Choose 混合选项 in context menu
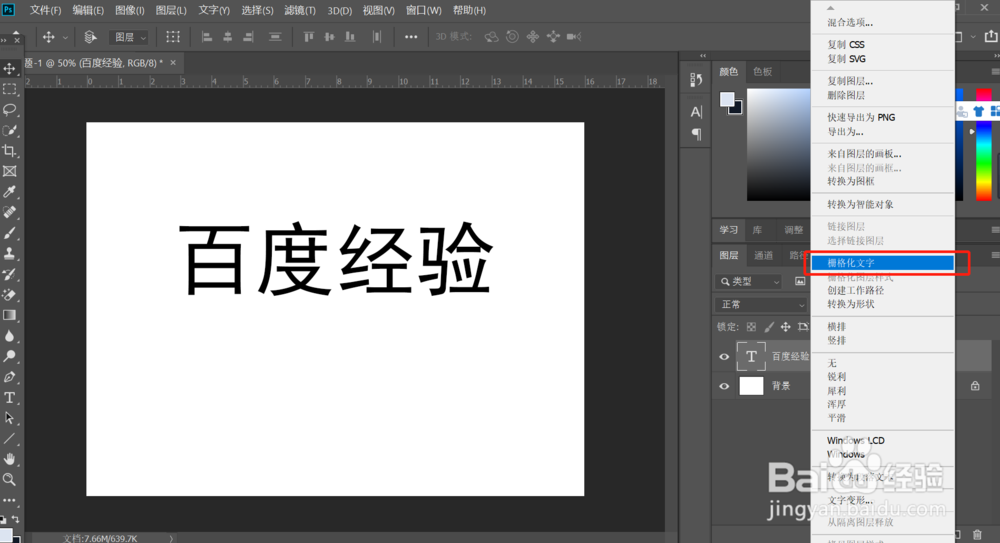Image resolution: width=1000 pixels, height=543 pixels. [883, 22]
